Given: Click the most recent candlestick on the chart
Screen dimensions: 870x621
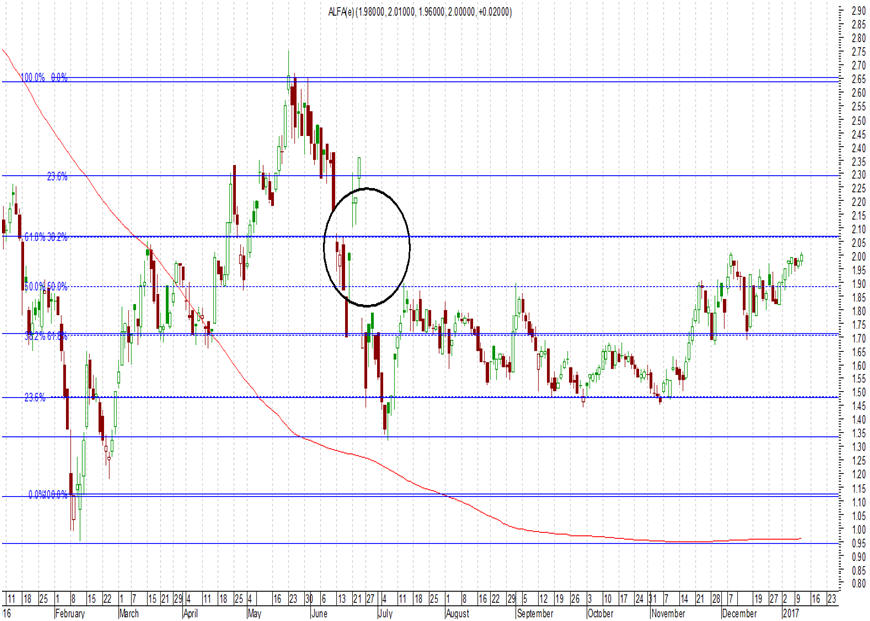Looking at the screenshot, I should 802,258.
